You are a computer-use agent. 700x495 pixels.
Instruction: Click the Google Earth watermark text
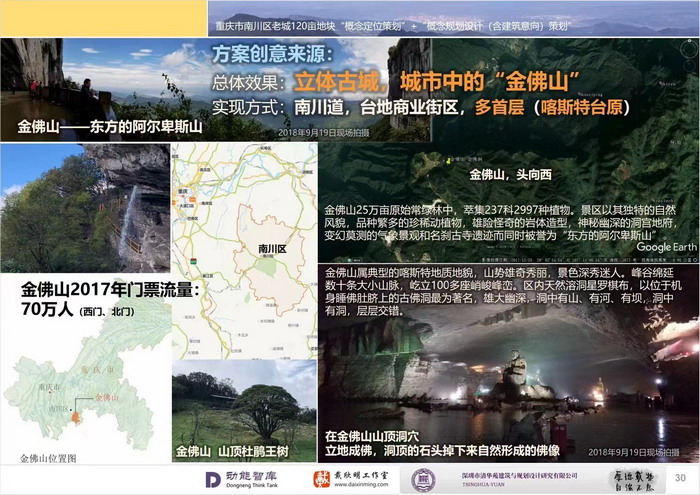click(666, 247)
